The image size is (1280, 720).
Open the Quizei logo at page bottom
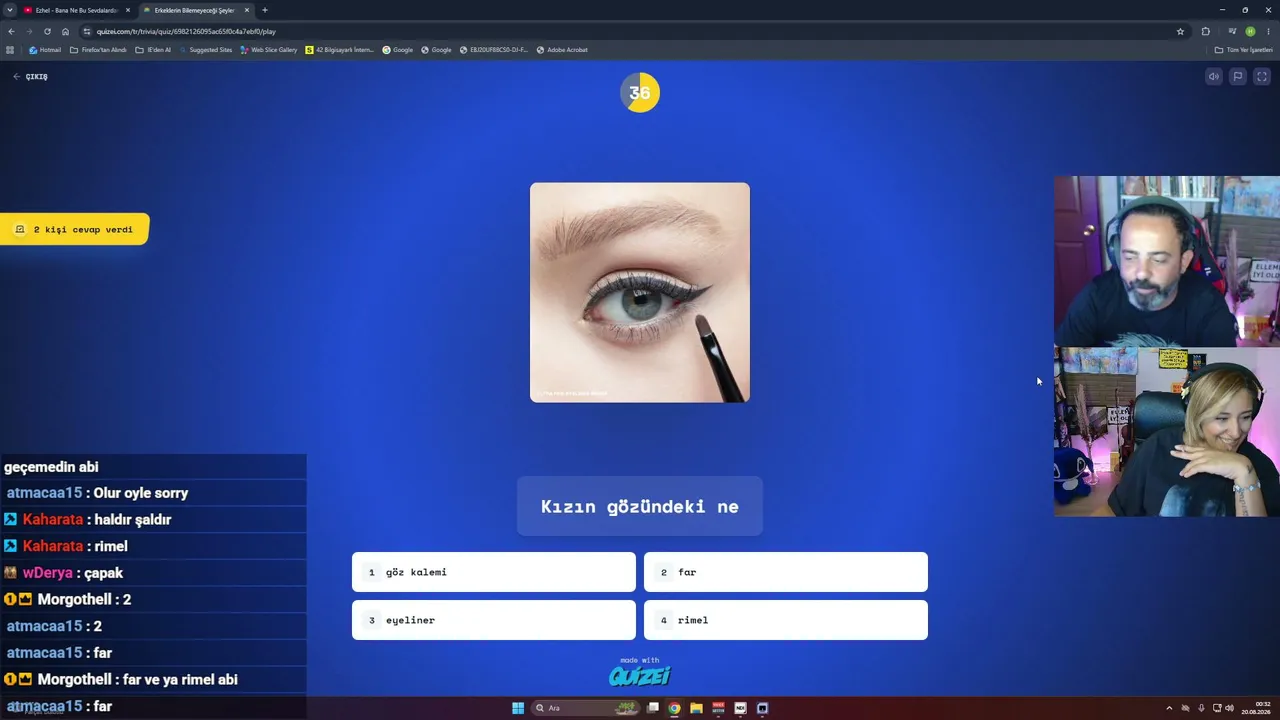640,675
